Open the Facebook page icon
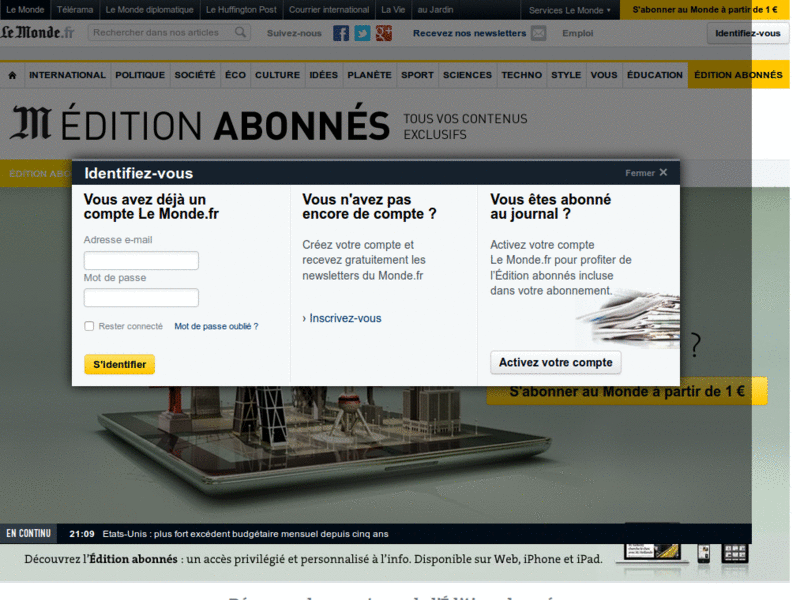The height and width of the screenshot is (600, 800). pyautogui.click(x=341, y=33)
